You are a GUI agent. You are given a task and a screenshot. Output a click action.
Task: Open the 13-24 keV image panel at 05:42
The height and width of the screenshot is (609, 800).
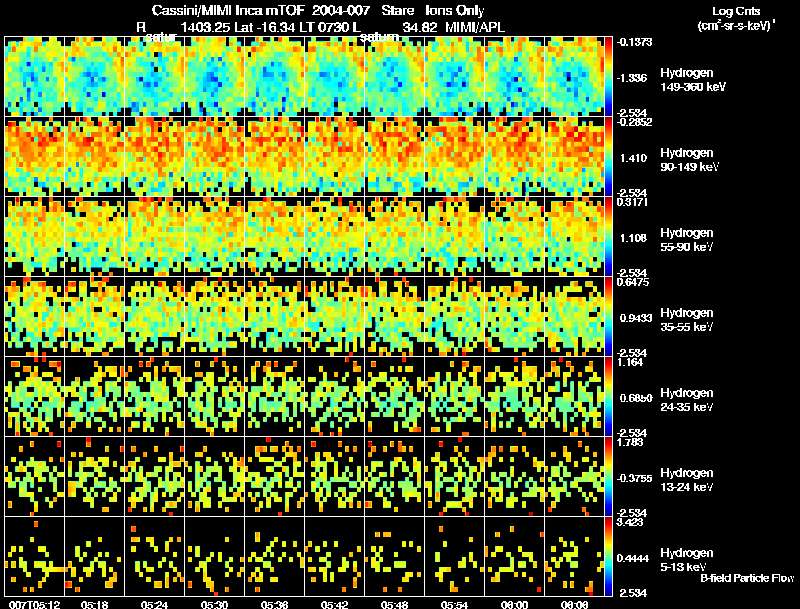pos(335,477)
